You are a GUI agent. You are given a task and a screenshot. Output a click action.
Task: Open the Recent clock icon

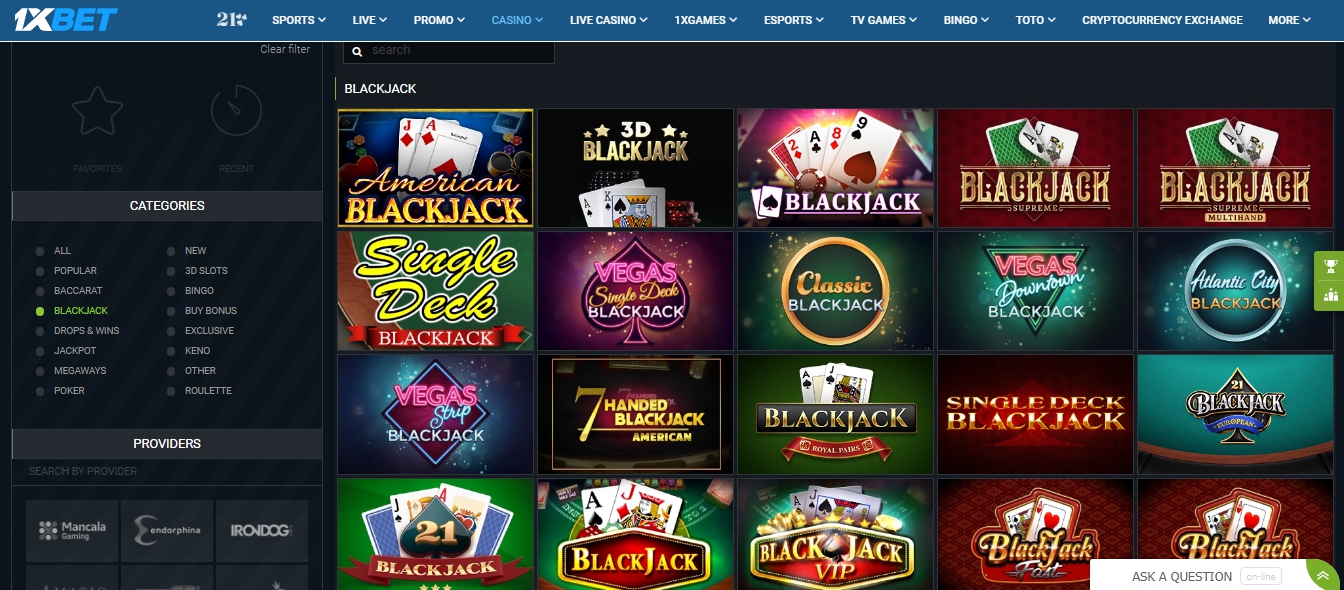tap(236, 111)
